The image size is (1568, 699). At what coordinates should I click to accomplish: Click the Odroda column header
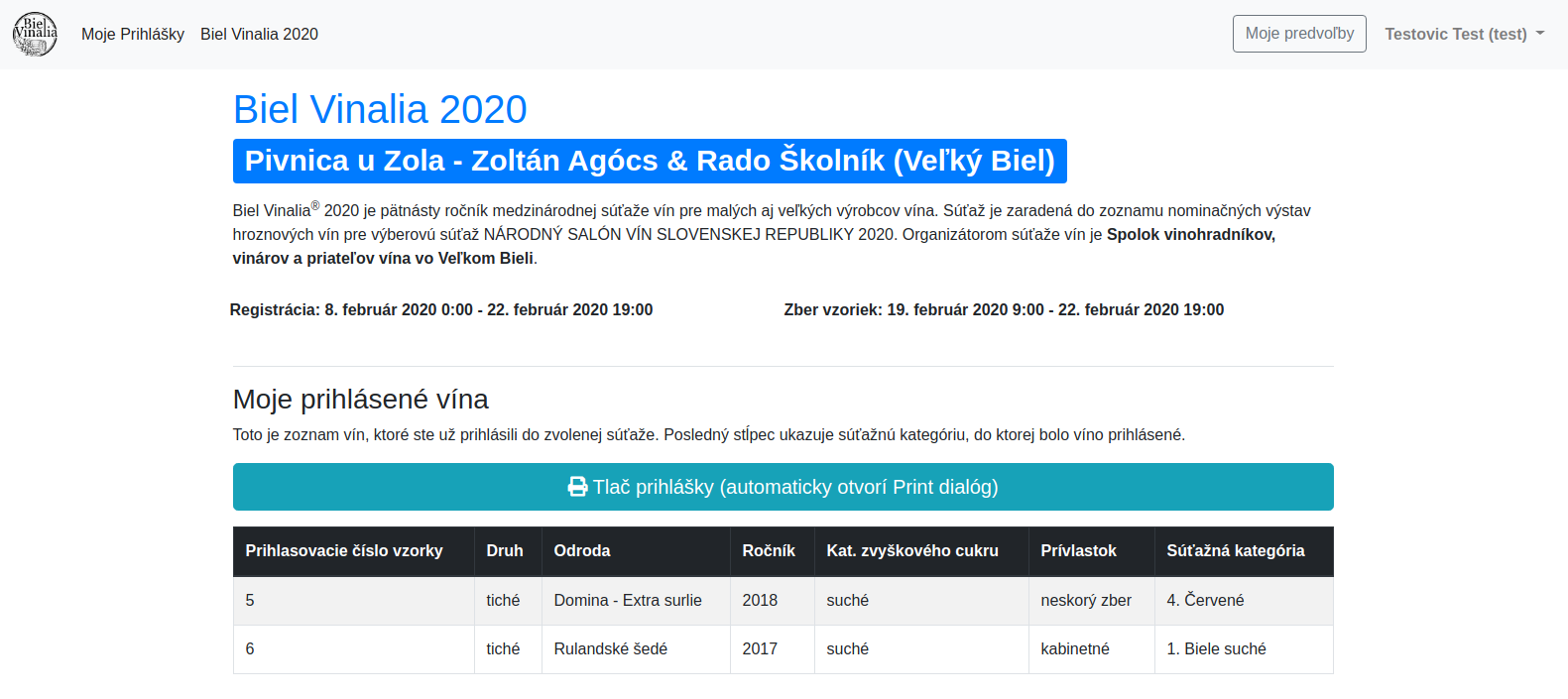582,550
